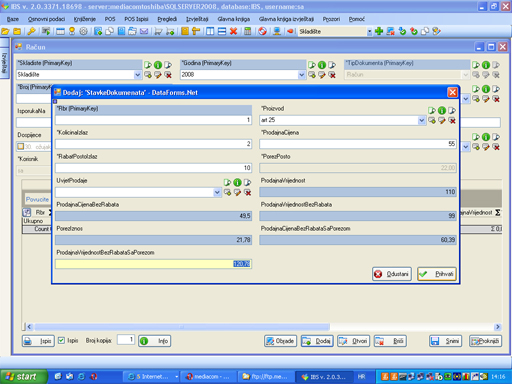Click the RabatPostolzlaz input field
This screenshot has width=512, height=384.
click(x=153, y=168)
